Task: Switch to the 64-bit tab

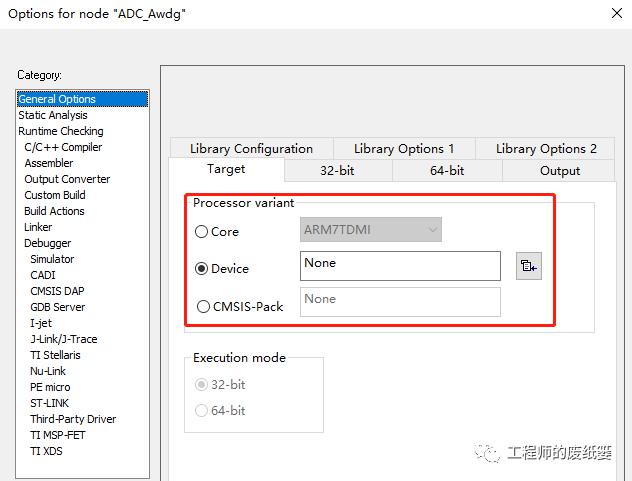Action: click(447, 171)
